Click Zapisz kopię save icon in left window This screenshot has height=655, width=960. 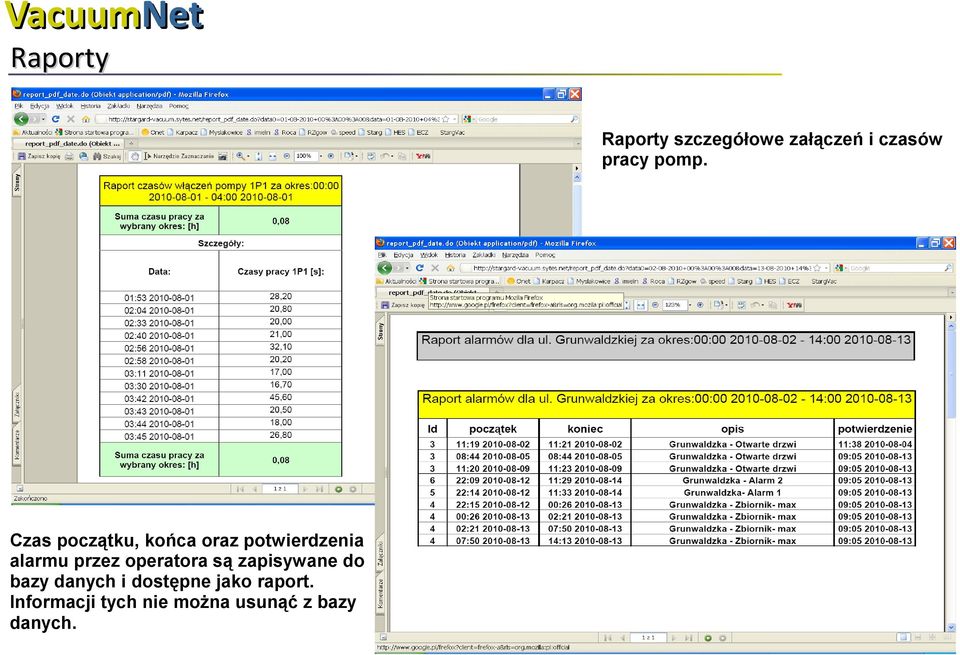pos(21,156)
